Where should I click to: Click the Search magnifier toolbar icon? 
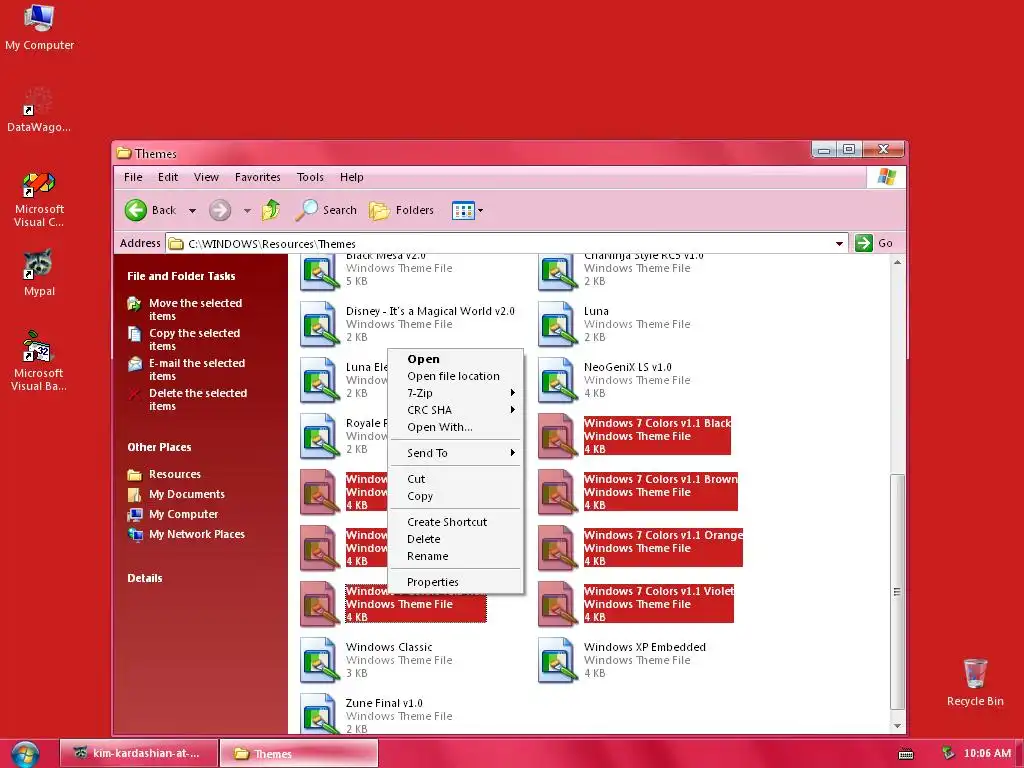tap(306, 210)
